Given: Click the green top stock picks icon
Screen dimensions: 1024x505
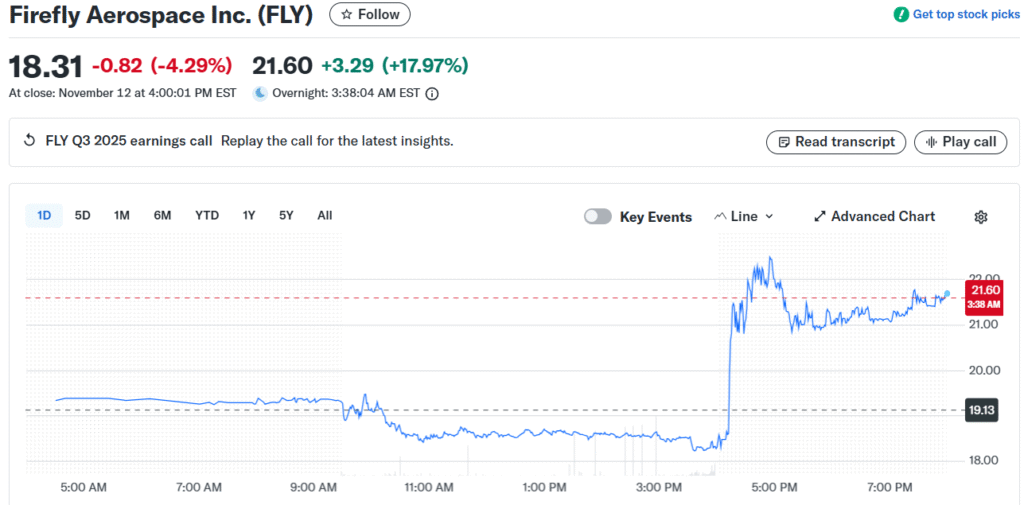Looking at the screenshot, I should [x=900, y=15].
